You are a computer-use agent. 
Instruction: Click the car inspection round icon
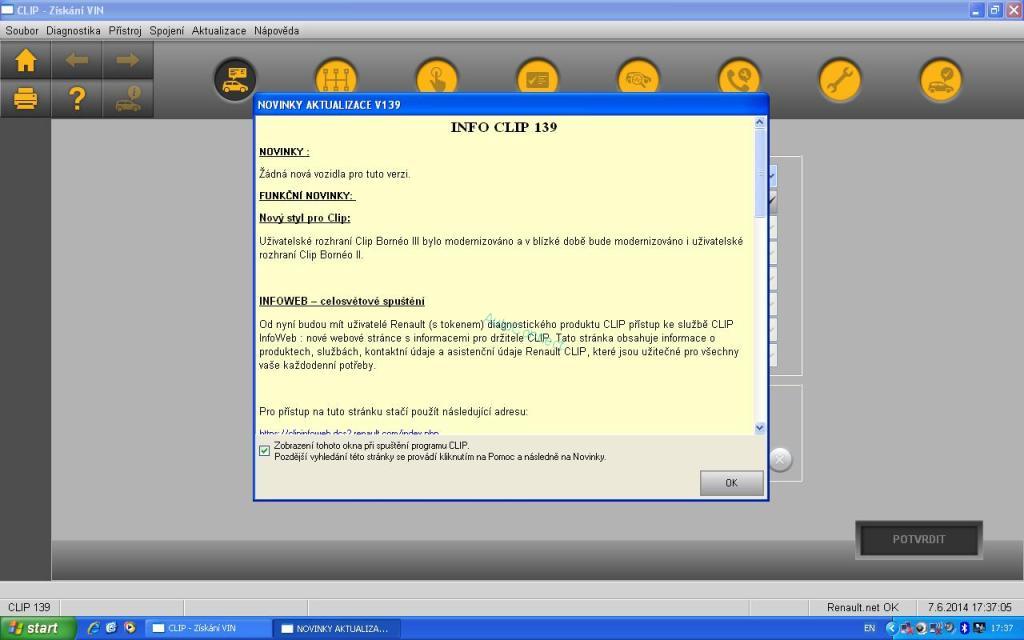(x=638, y=80)
